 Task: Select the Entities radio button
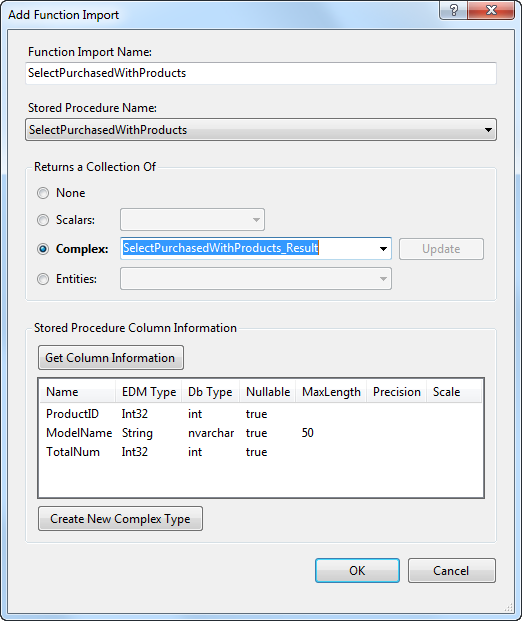point(43,279)
